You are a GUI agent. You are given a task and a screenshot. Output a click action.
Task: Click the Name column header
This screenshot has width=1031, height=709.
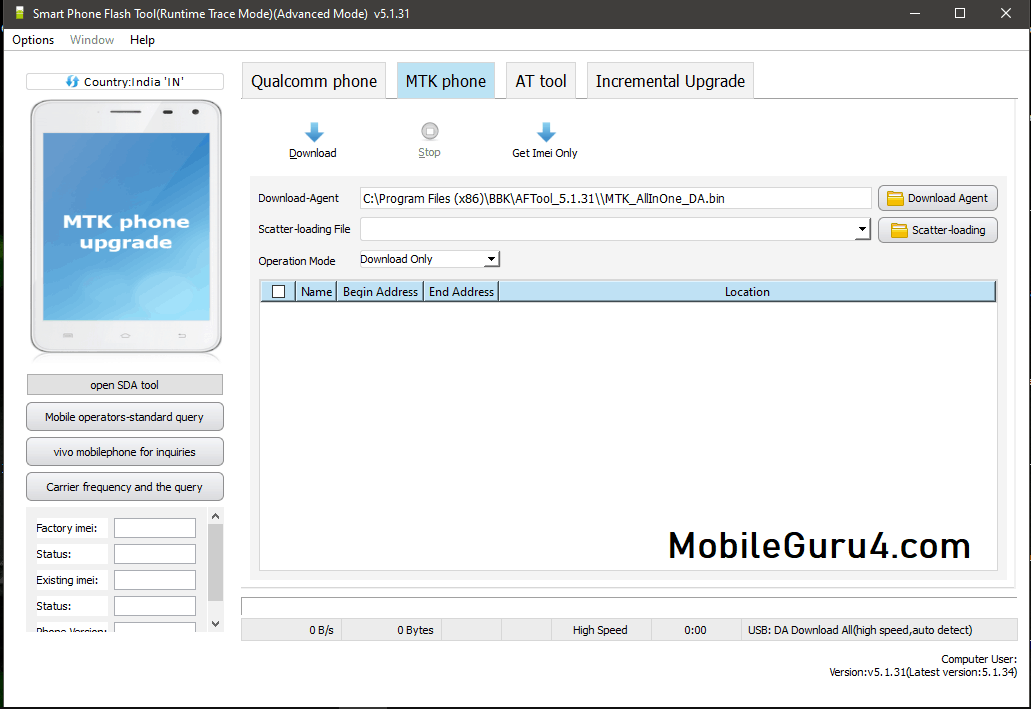pyautogui.click(x=316, y=291)
